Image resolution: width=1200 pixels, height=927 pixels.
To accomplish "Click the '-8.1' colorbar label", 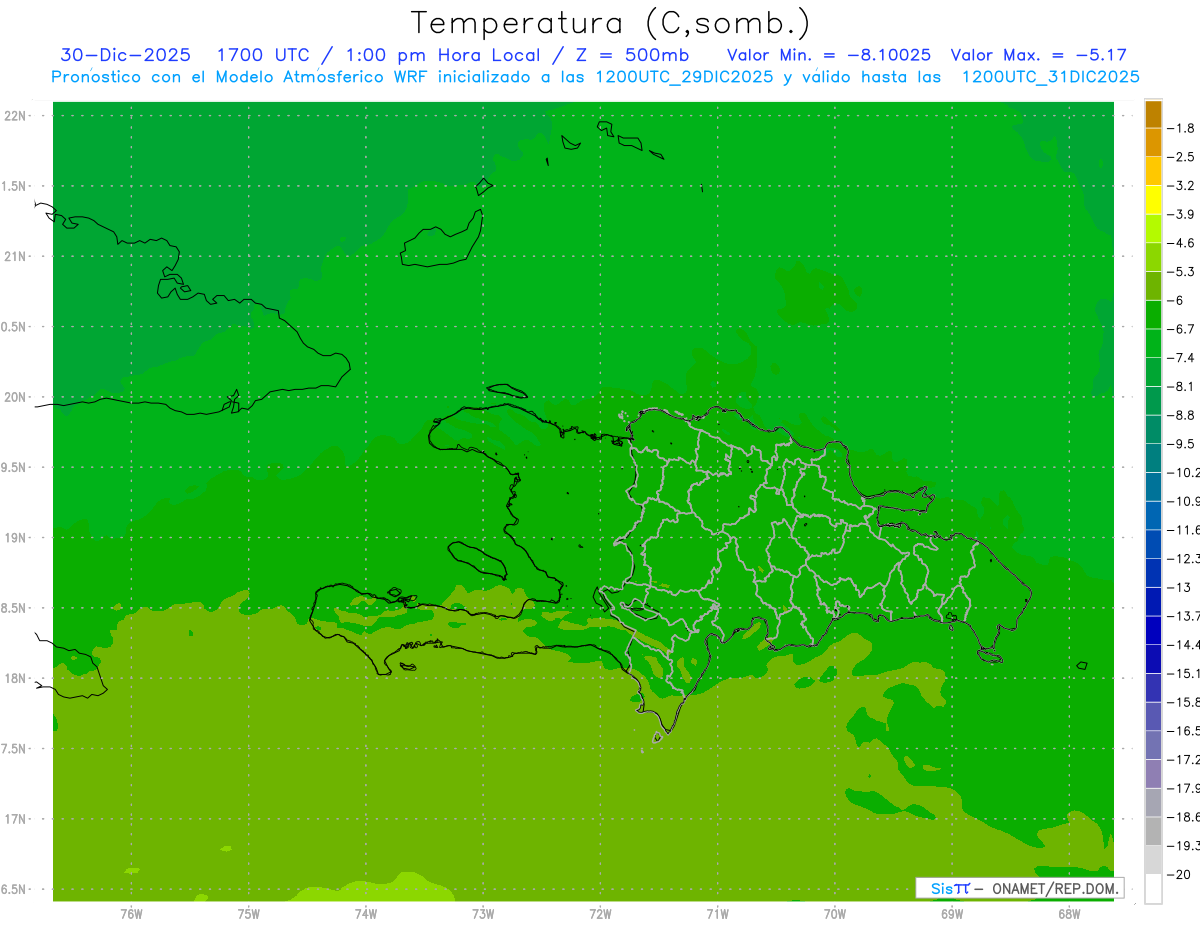I will (1182, 386).
